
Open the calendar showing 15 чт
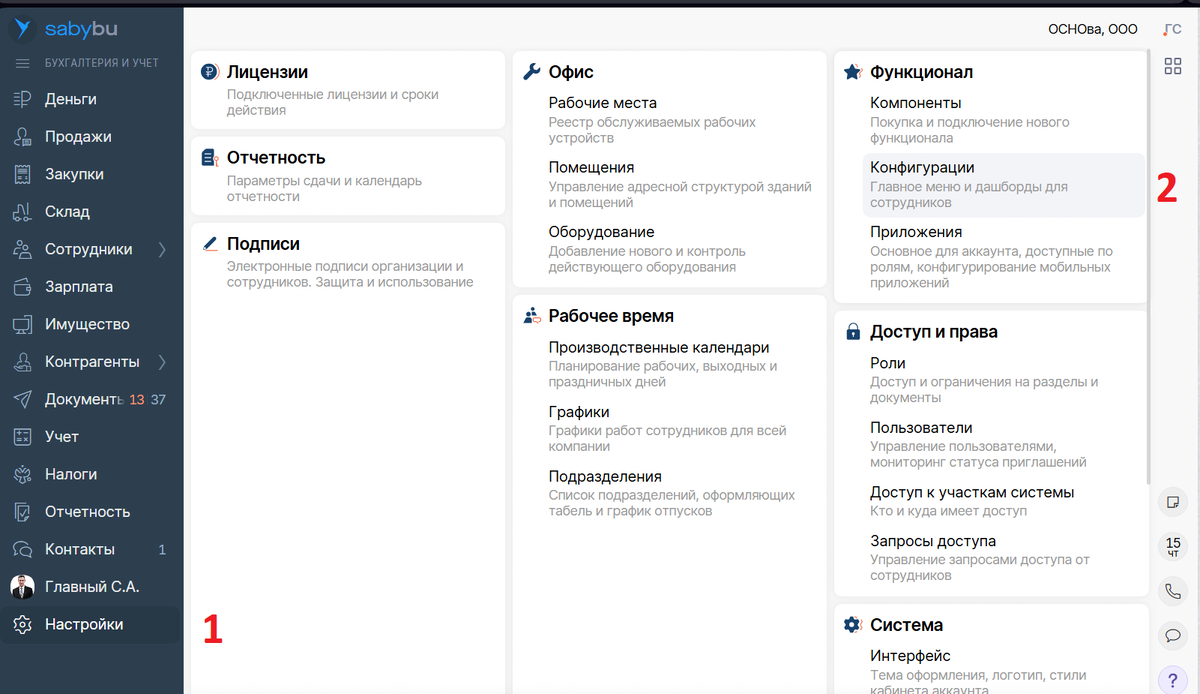coord(1172,547)
